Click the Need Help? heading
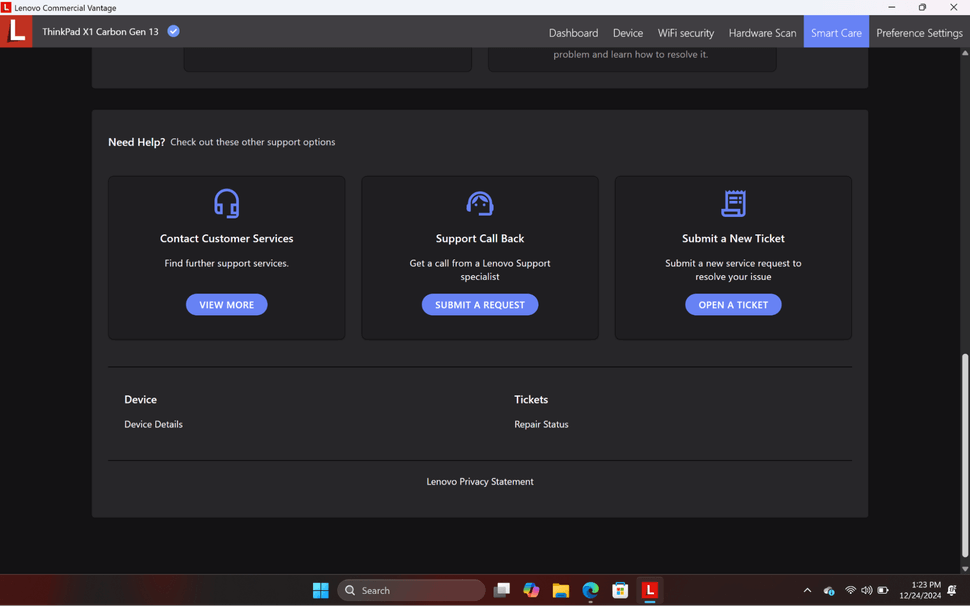 [x=136, y=142]
